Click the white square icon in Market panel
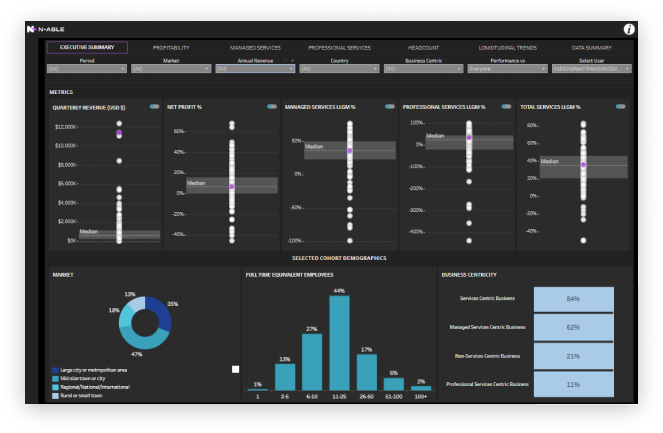Image resolution: width=663 pixels, height=433 pixels. pos(236,369)
